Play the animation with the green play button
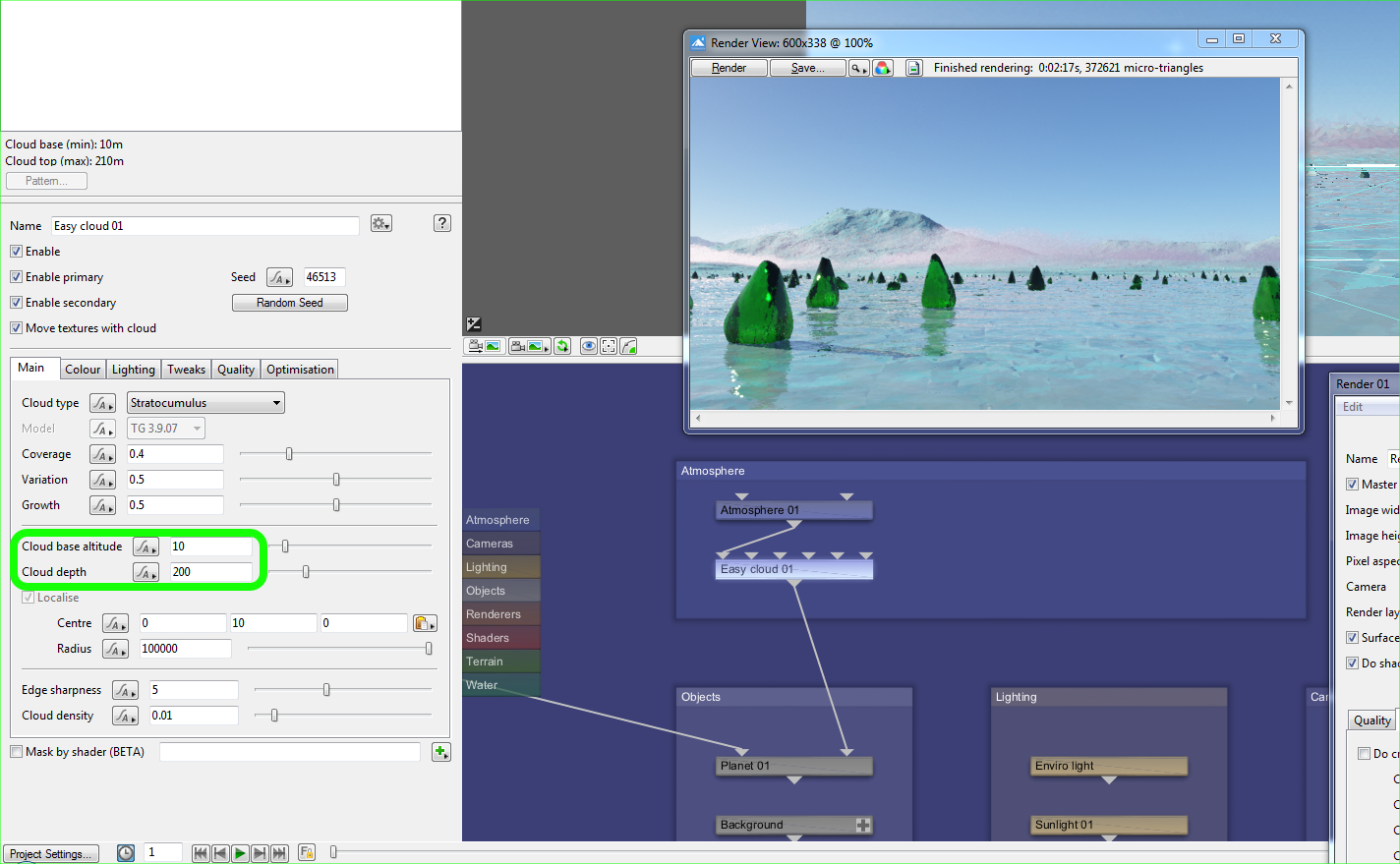 pos(240,853)
